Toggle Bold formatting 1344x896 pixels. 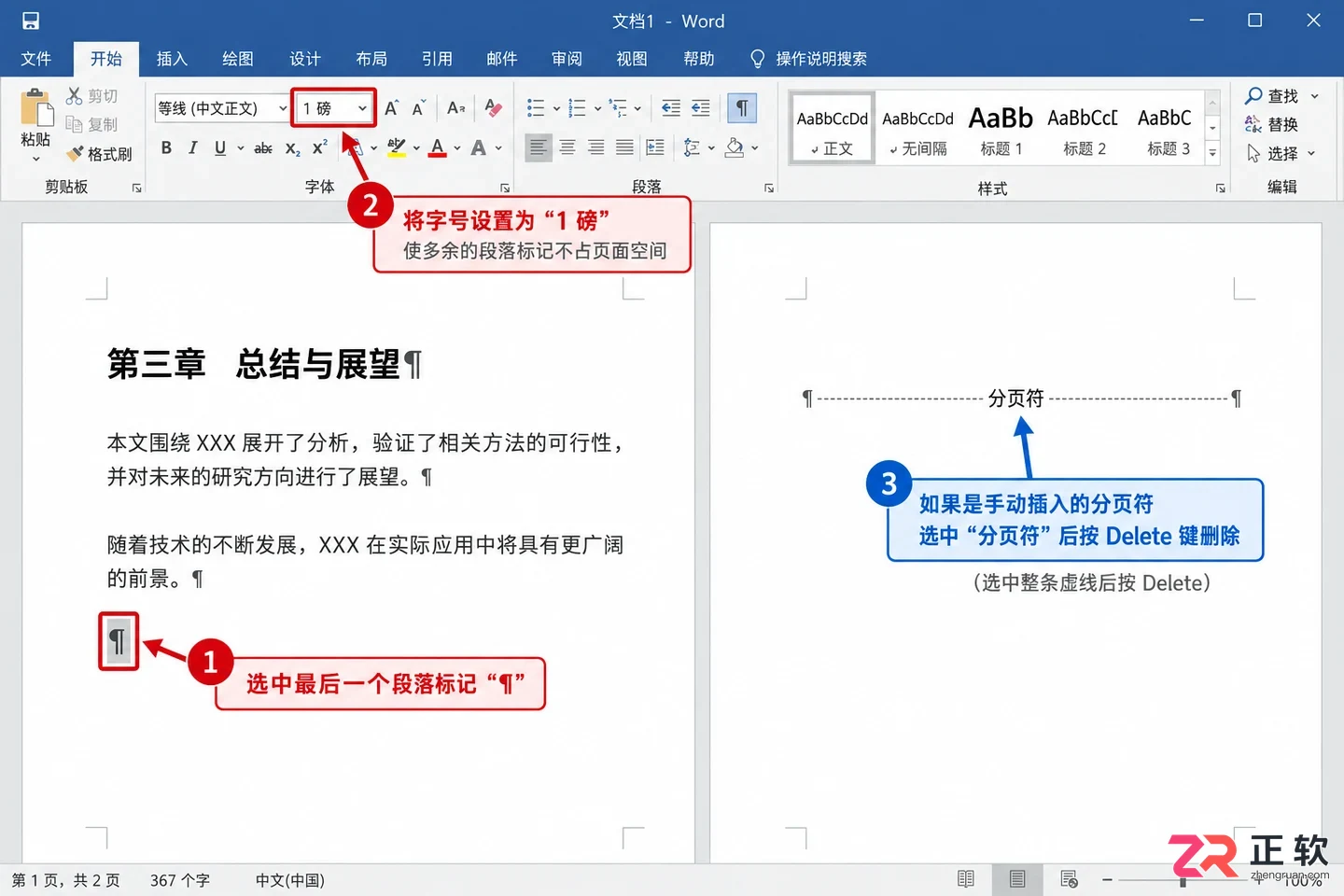click(166, 147)
